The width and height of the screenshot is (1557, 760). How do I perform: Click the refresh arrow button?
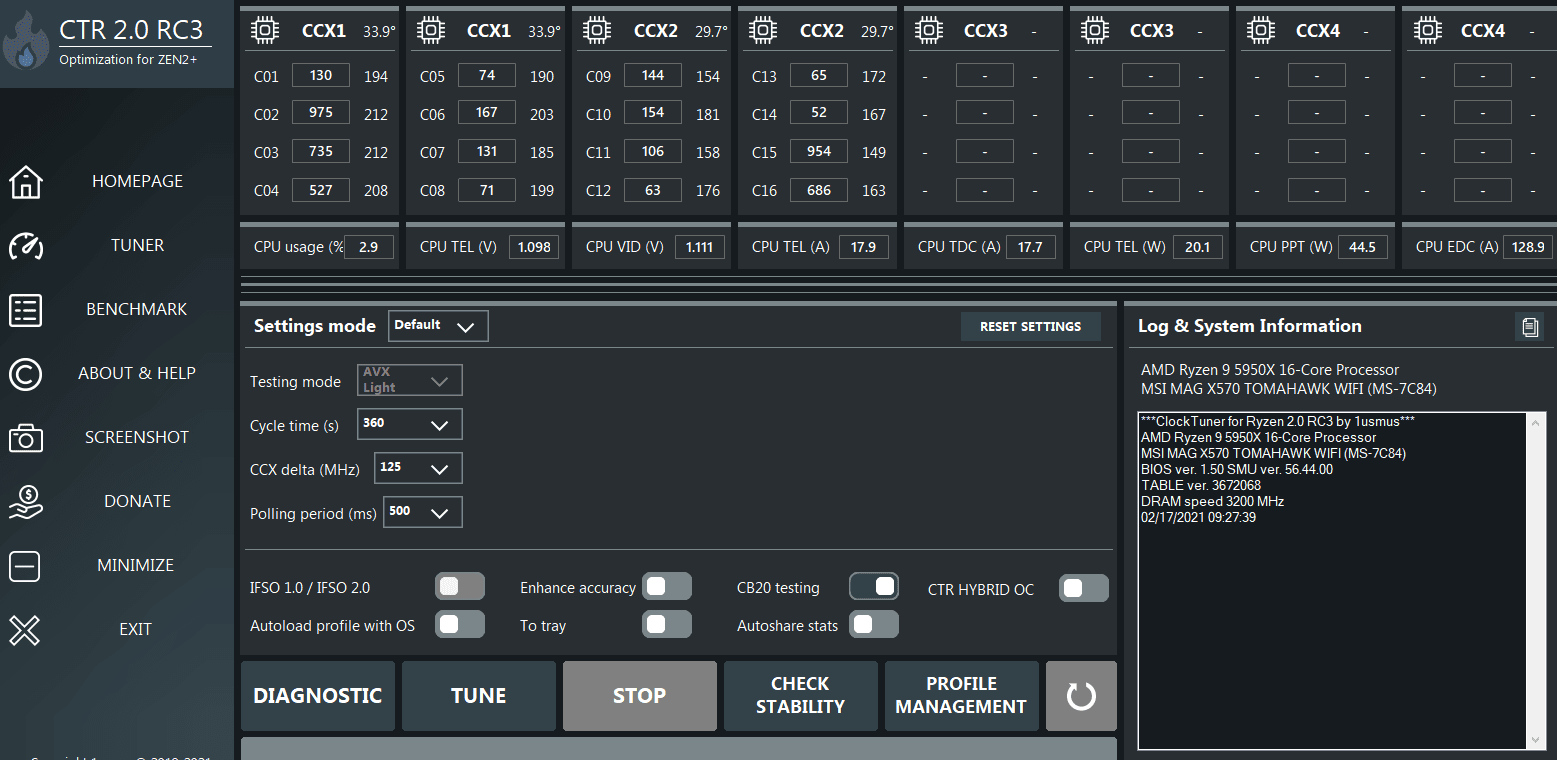tap(1081, 696)
